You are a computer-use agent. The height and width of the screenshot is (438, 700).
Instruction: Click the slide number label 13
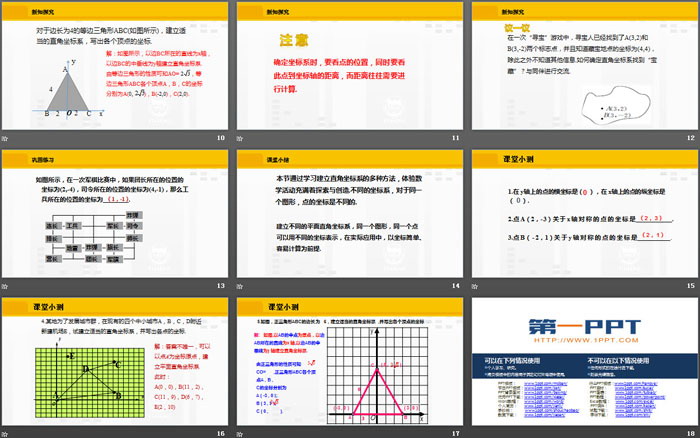pos(221,286)
